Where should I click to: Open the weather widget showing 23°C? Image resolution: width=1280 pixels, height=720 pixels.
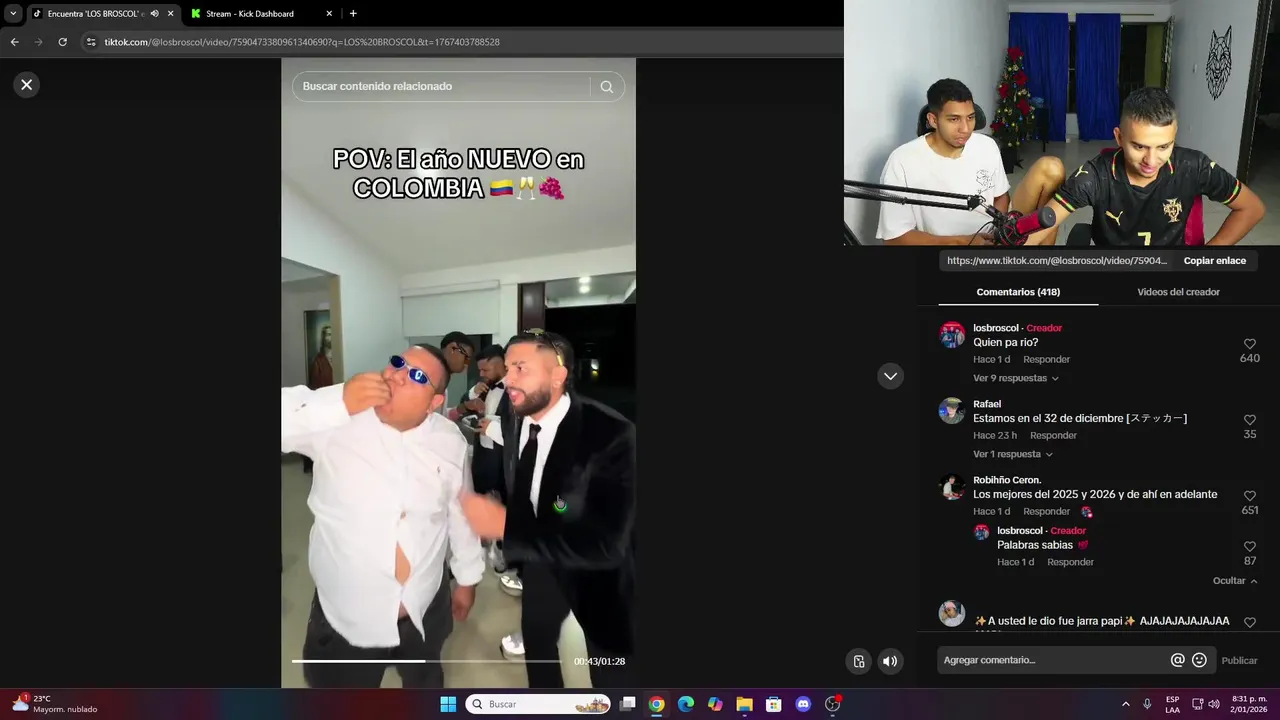(x=55, y=704)
